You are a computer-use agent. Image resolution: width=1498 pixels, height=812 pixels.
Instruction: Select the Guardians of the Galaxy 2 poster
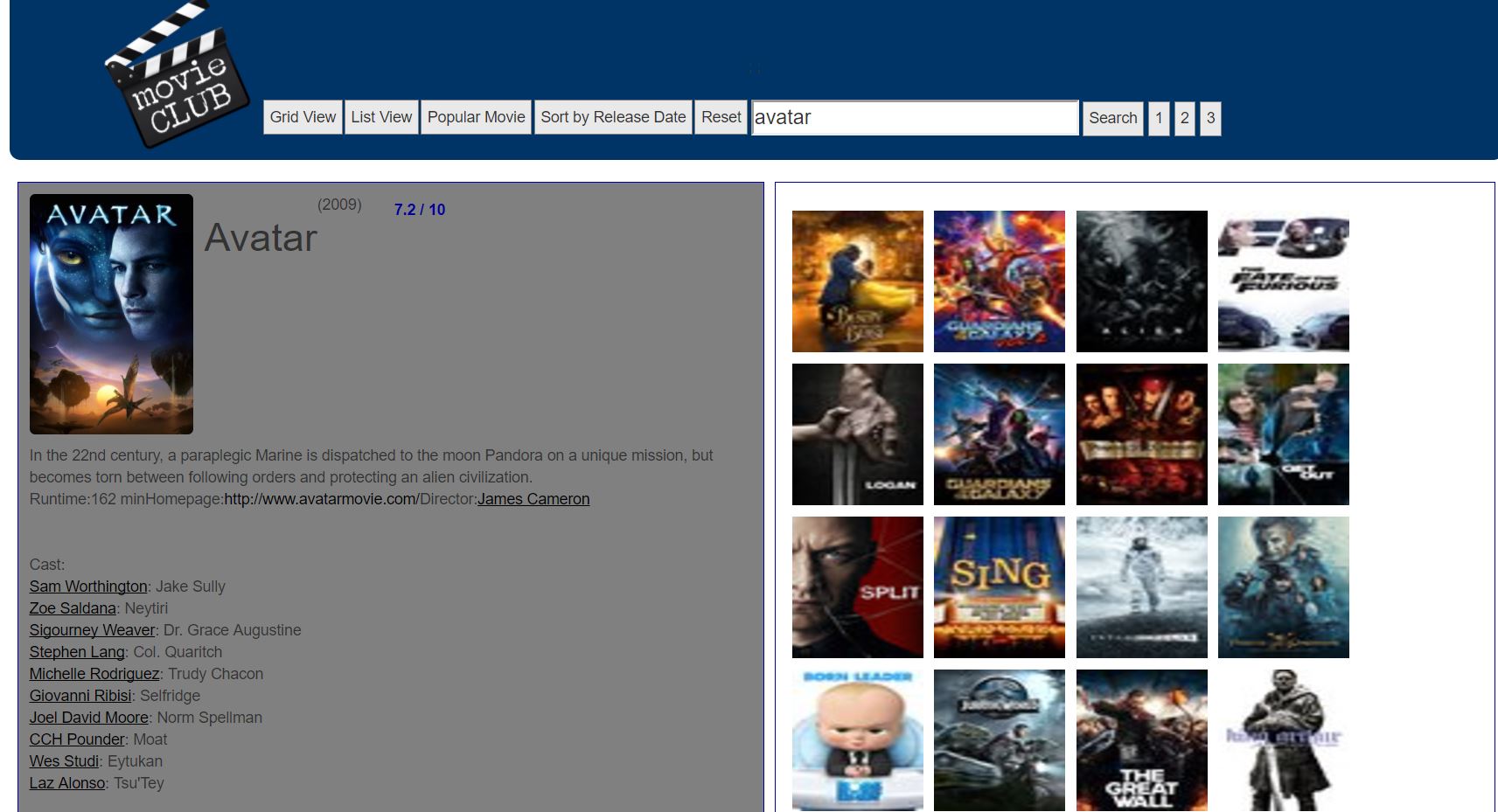coord(1000,281)
